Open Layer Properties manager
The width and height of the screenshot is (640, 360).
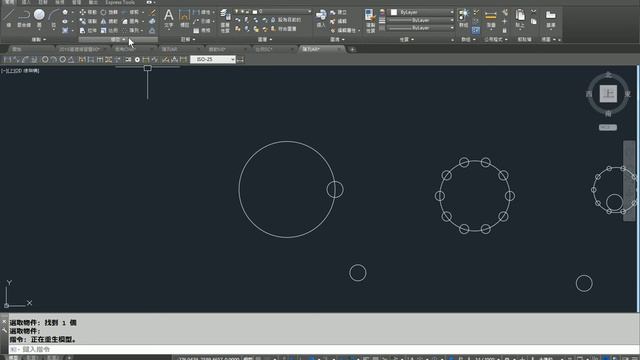coord(225,20)
